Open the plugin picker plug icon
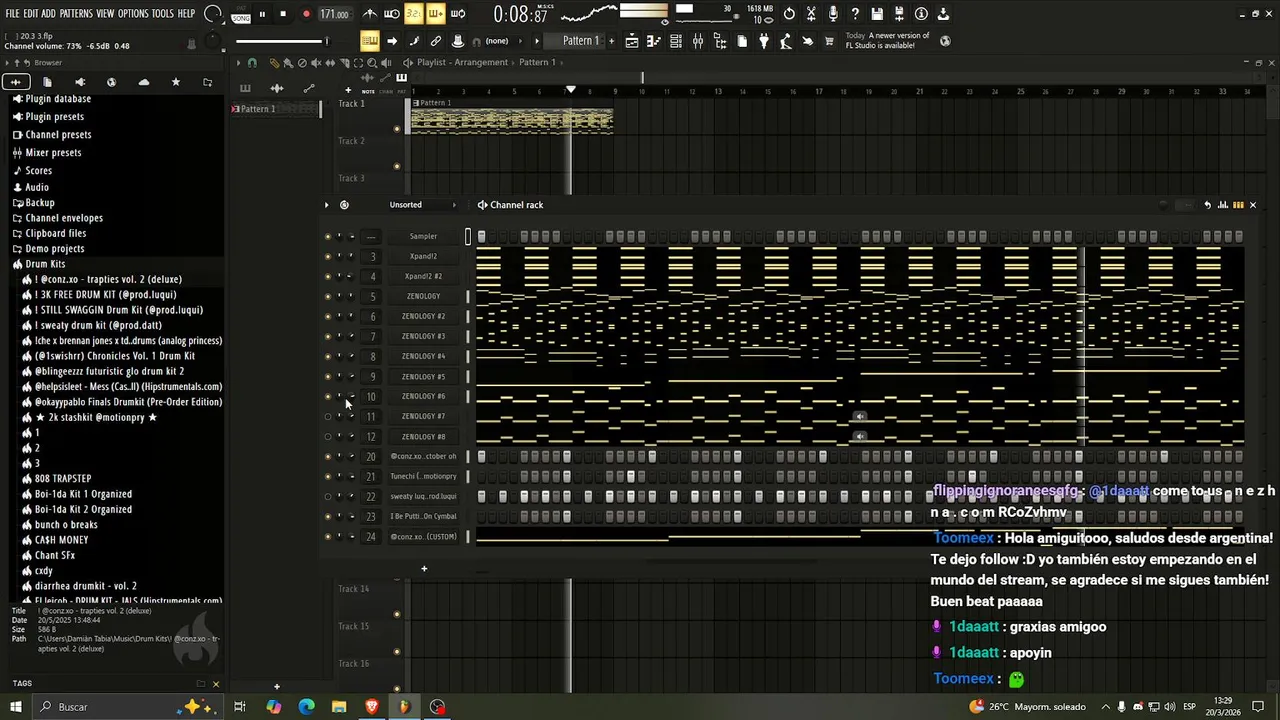1280x720 pixels. (764, 41)
